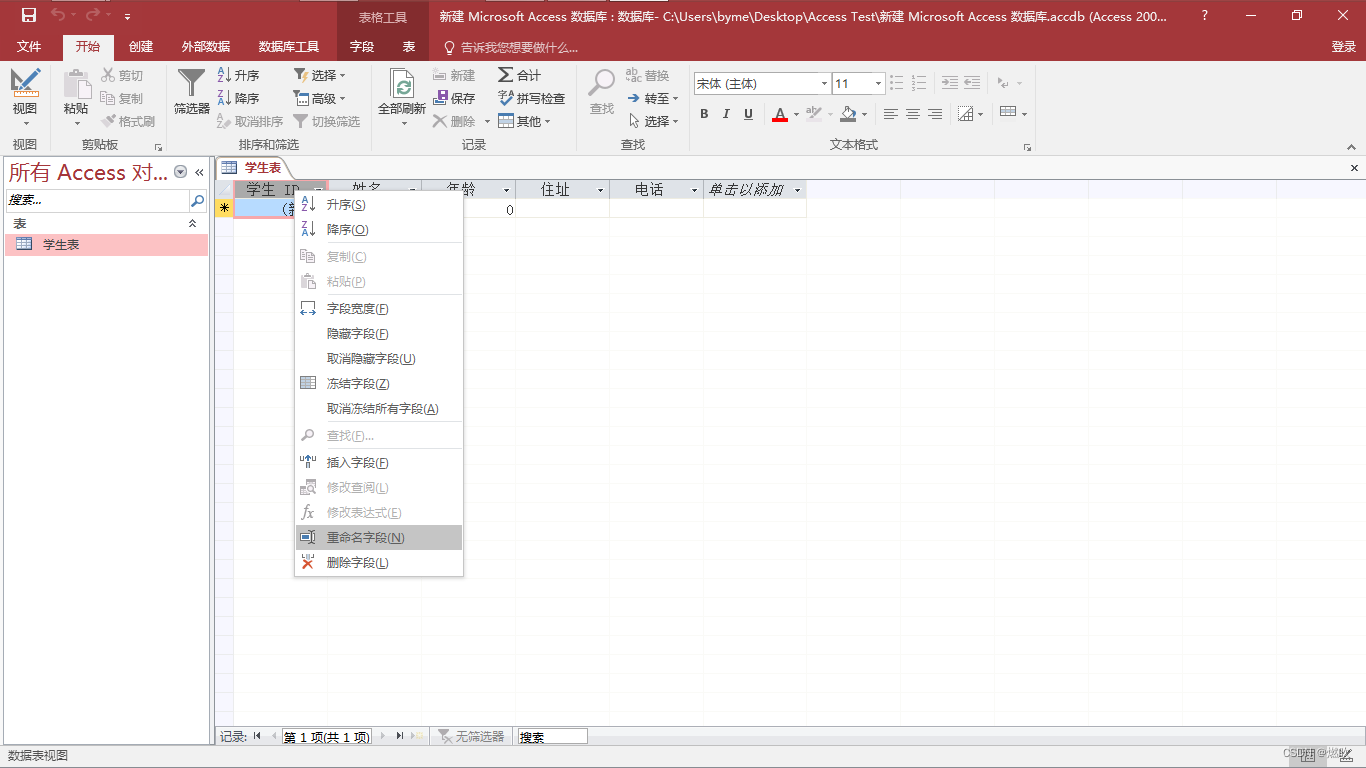Open the 转至 go-to dropdown
This screenshot has height=768, width=1366.
653,98
